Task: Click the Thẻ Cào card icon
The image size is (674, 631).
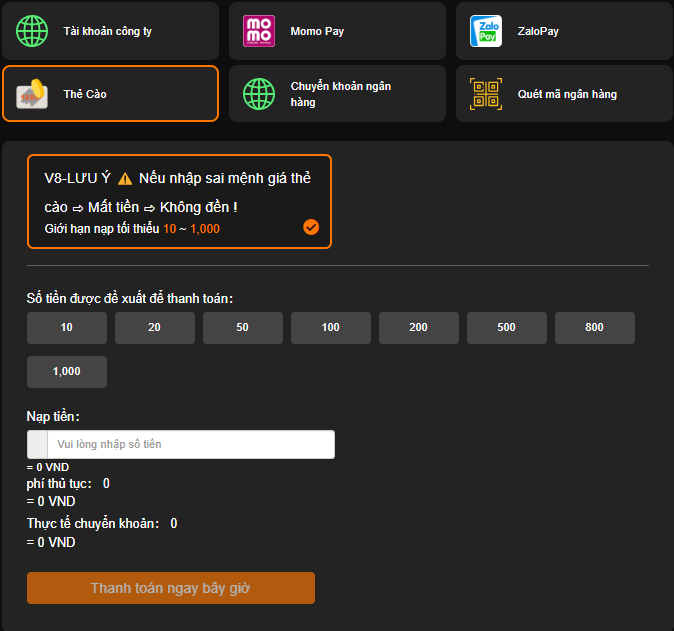Action: point(32,94)
